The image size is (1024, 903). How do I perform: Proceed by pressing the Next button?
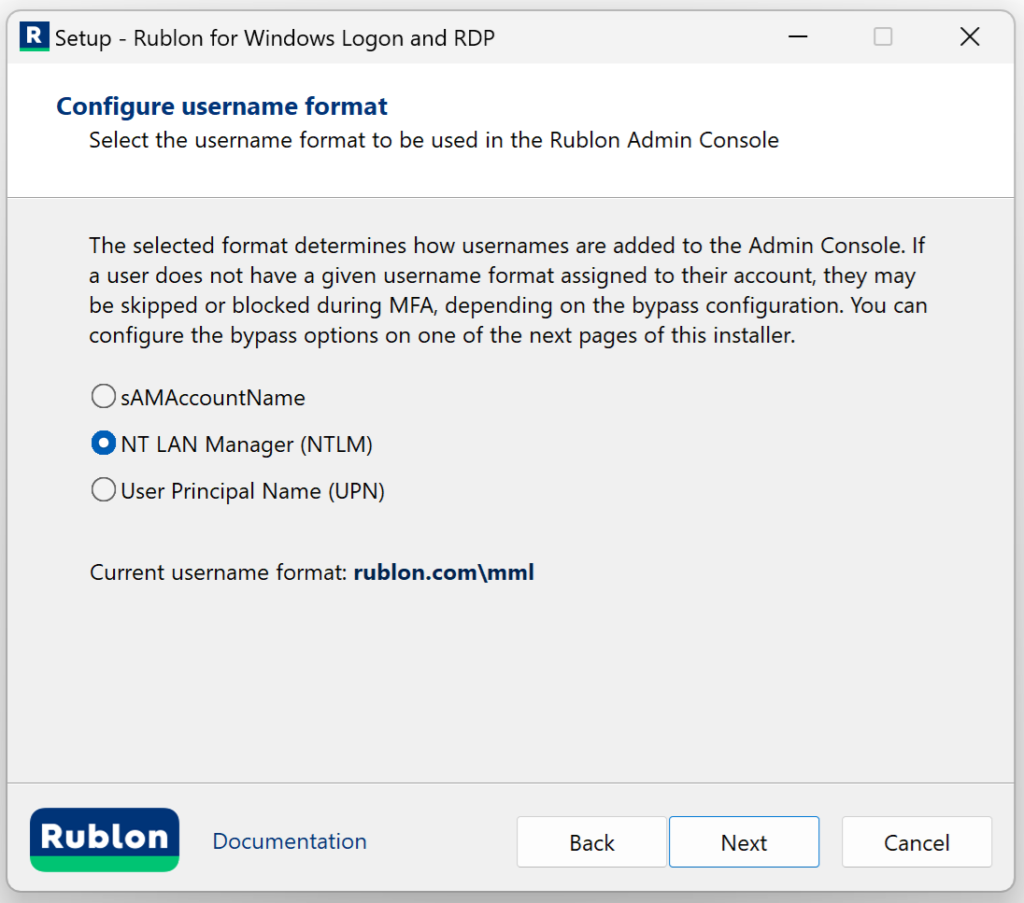coord(744,843)
